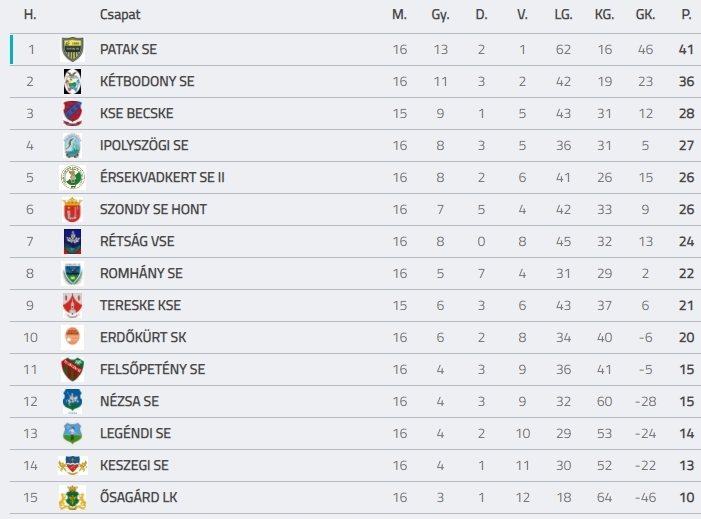Sort table by the P. points column header
Image resolution: width=701 pixels, height=519 pixels.
coord(686,15)
